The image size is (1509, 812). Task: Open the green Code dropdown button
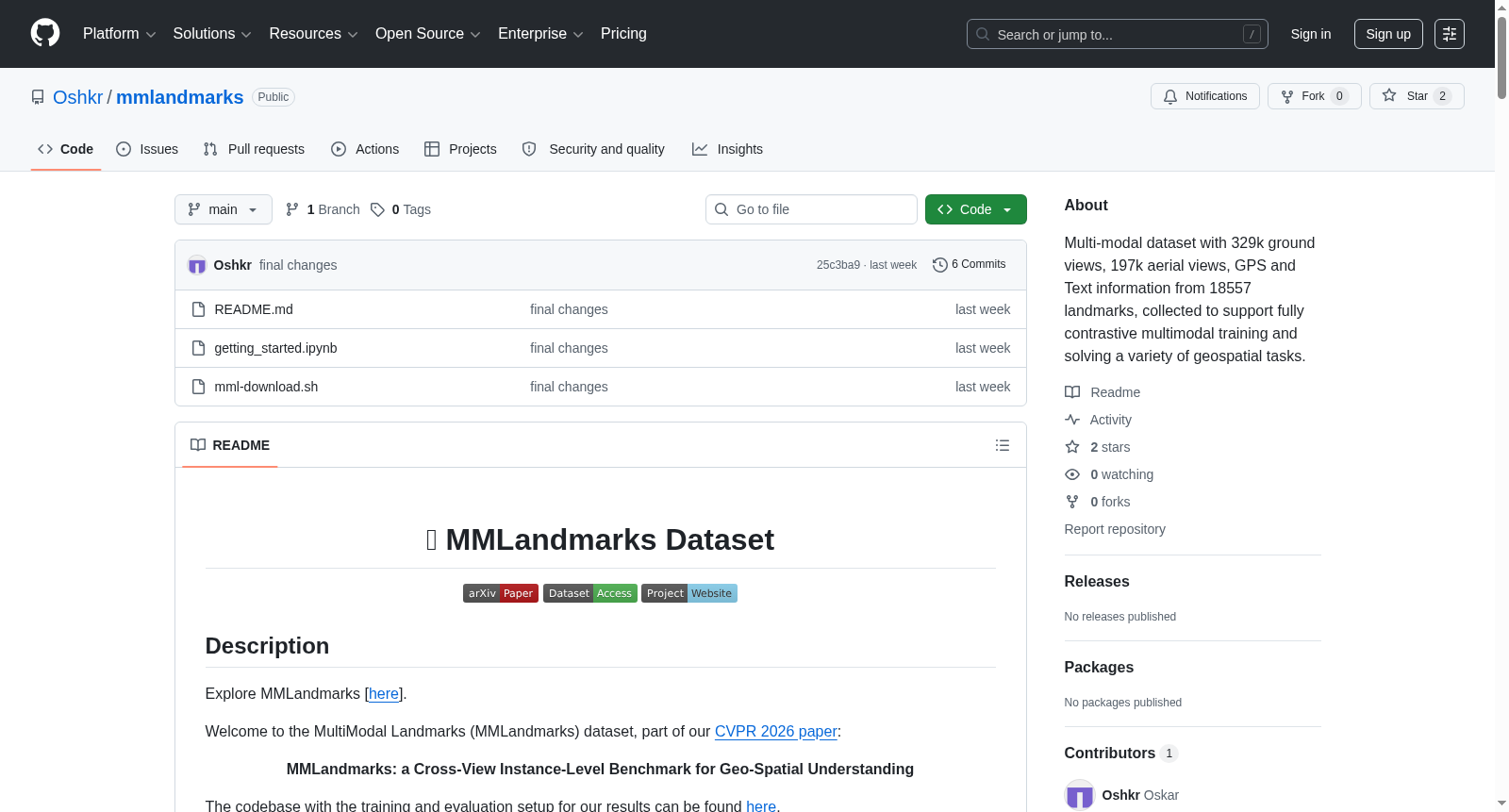coord(976,209)
